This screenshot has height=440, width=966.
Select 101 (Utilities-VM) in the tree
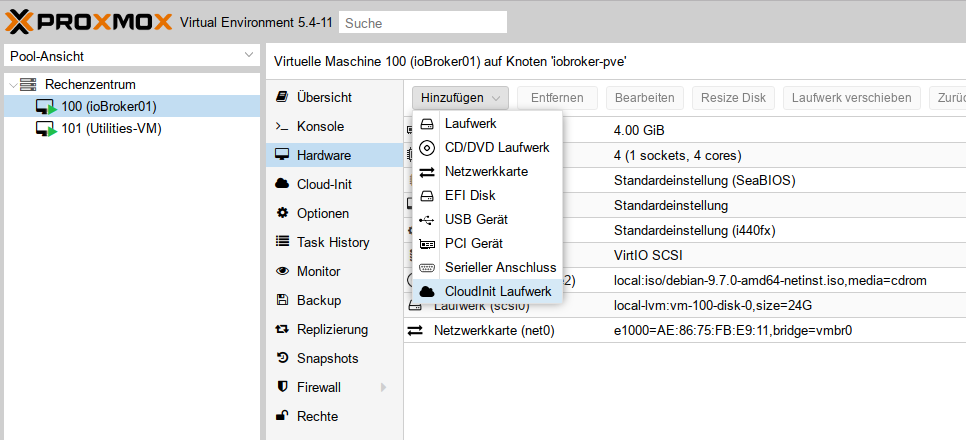tap(132, 129)
